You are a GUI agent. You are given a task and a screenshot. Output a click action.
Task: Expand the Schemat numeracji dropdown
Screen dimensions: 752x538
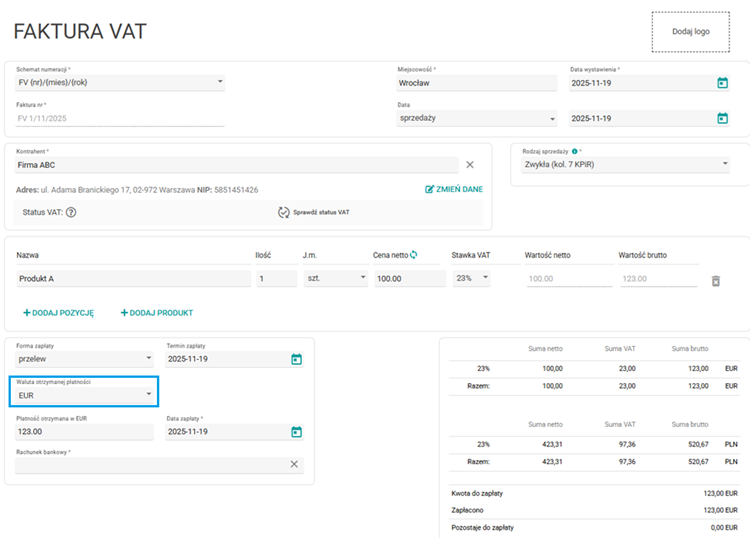pos(219,83)
